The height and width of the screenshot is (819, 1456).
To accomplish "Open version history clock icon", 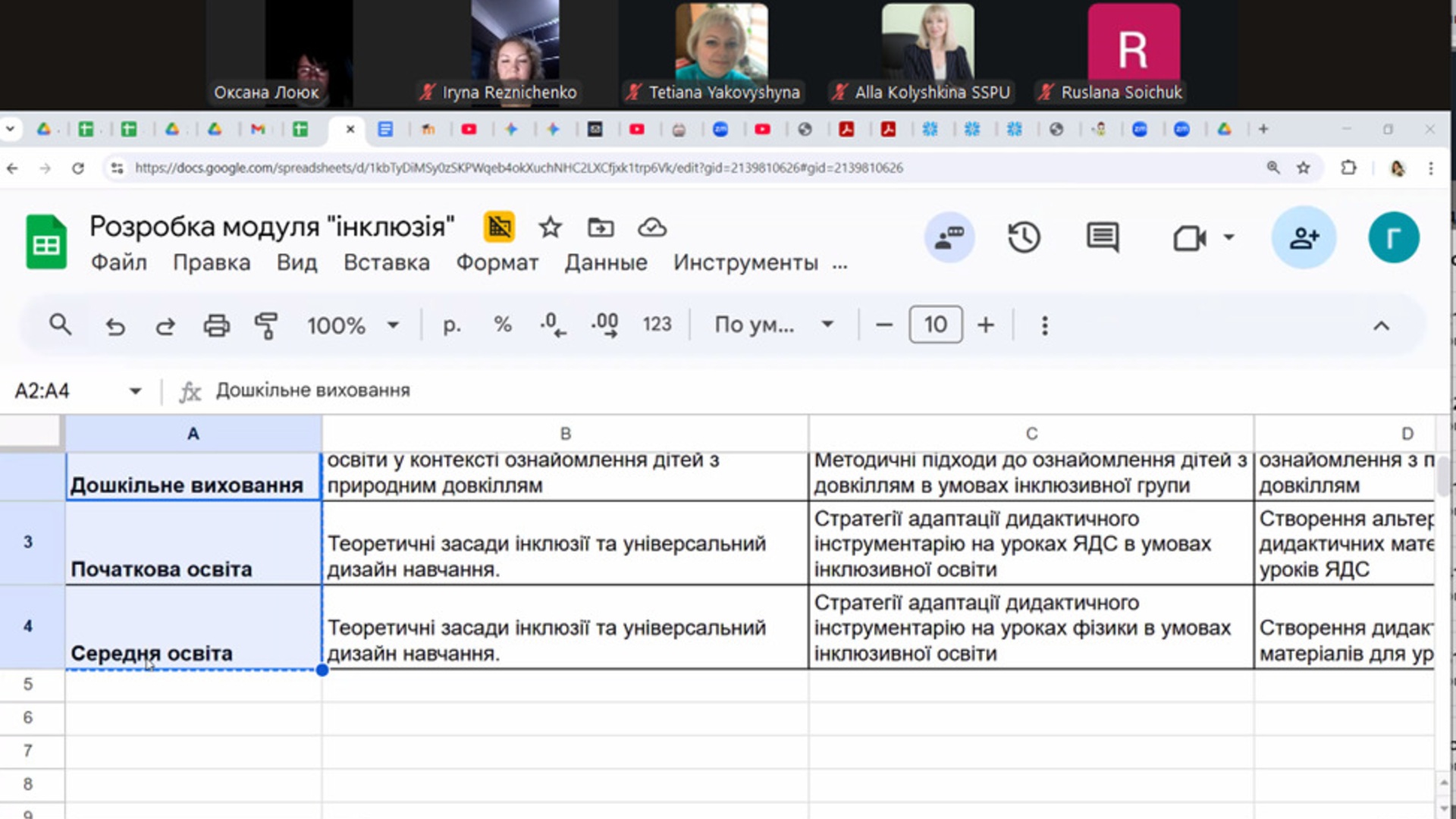I will pyautogui.click(x=1024, y=238).
